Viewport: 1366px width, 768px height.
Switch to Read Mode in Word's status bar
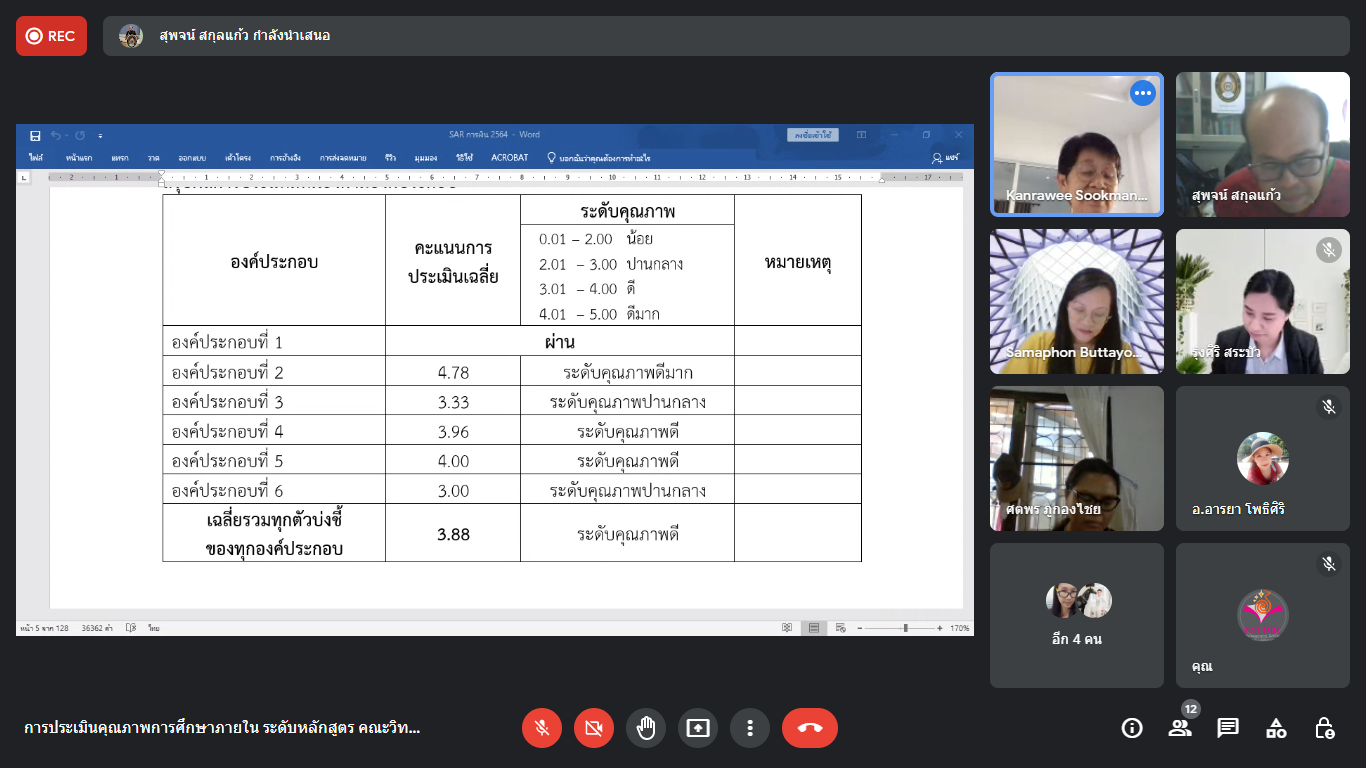787,628
